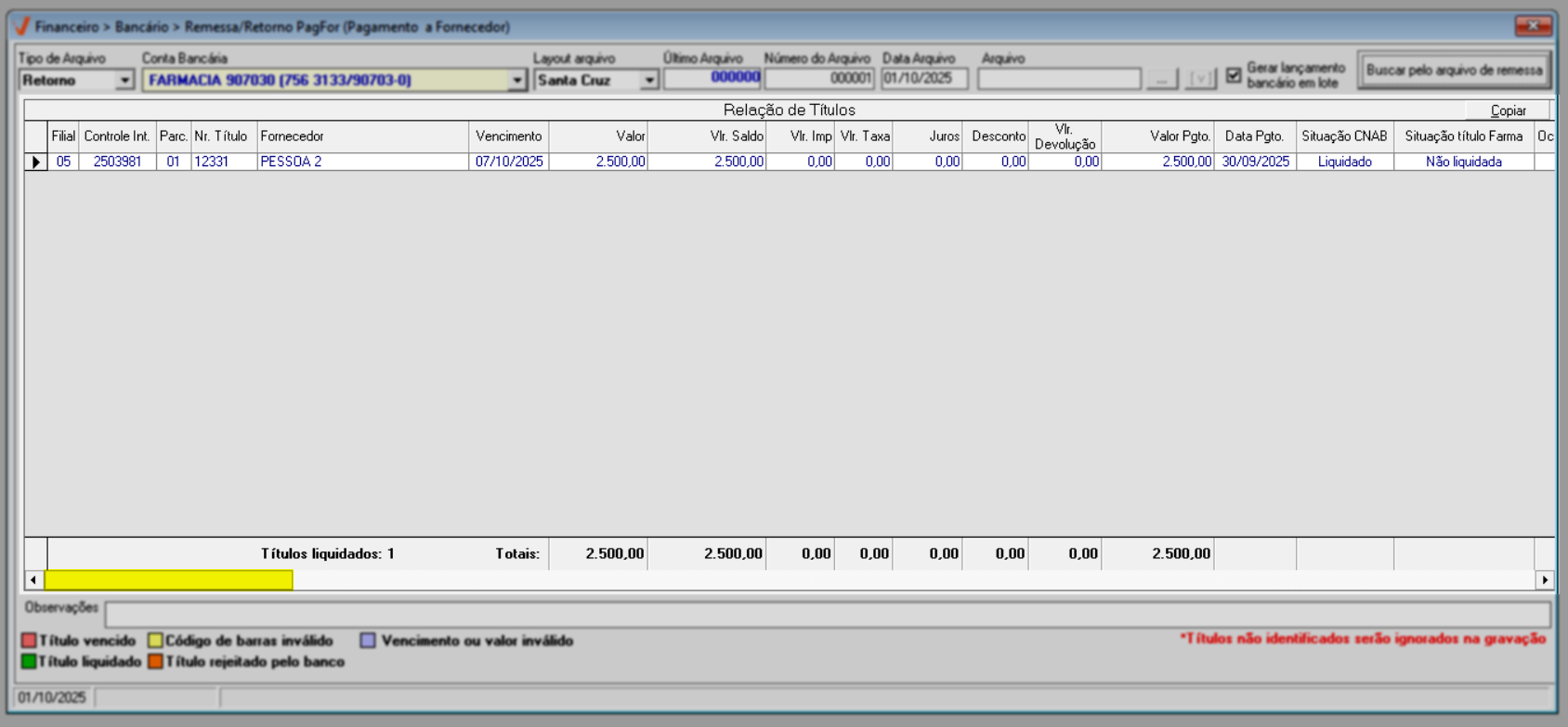Sort by the Fornecedor column header

(362, 136)
